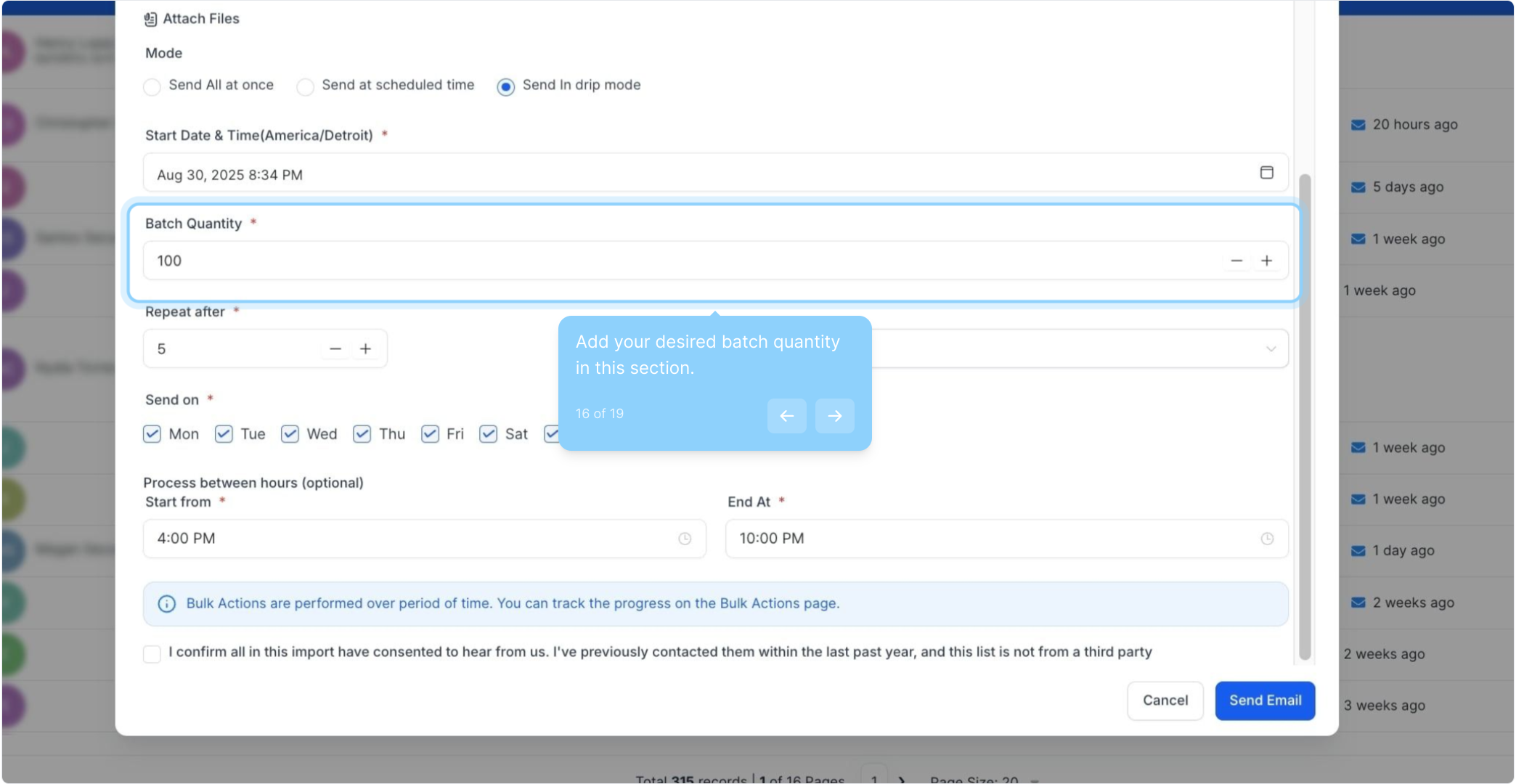Select Send at scheduled time option
1516x784 pixels.
point(306,87)
